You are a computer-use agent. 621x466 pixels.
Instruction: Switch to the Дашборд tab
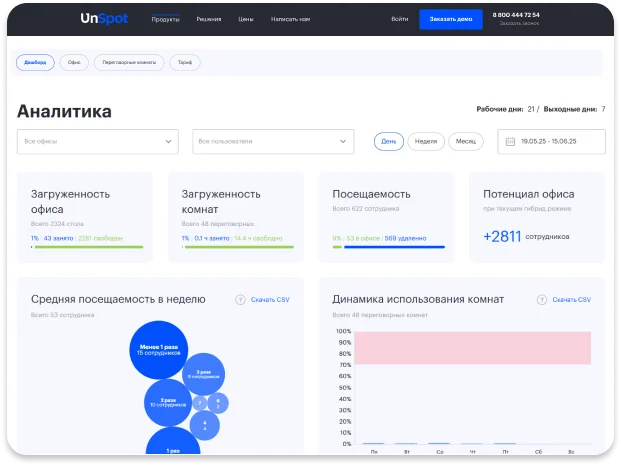click(x=35, y=63)
